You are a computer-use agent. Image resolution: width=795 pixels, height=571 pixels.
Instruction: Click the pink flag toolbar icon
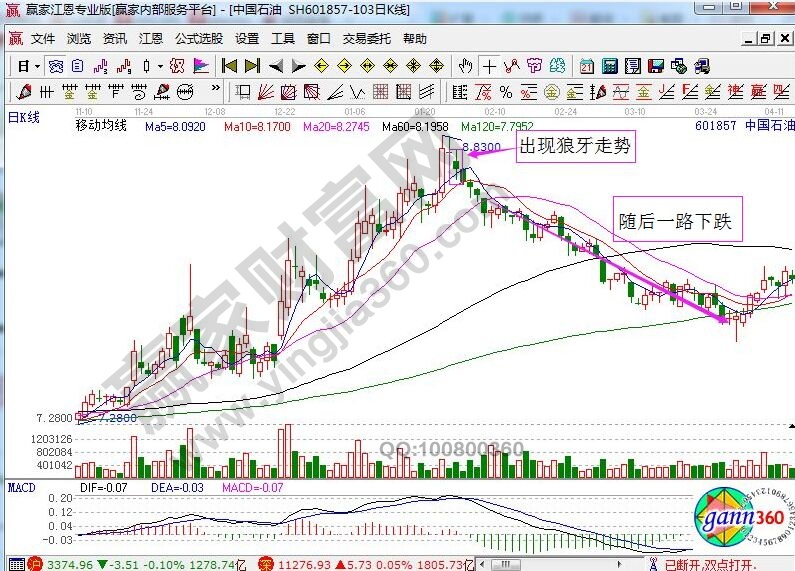click(201, 66)
